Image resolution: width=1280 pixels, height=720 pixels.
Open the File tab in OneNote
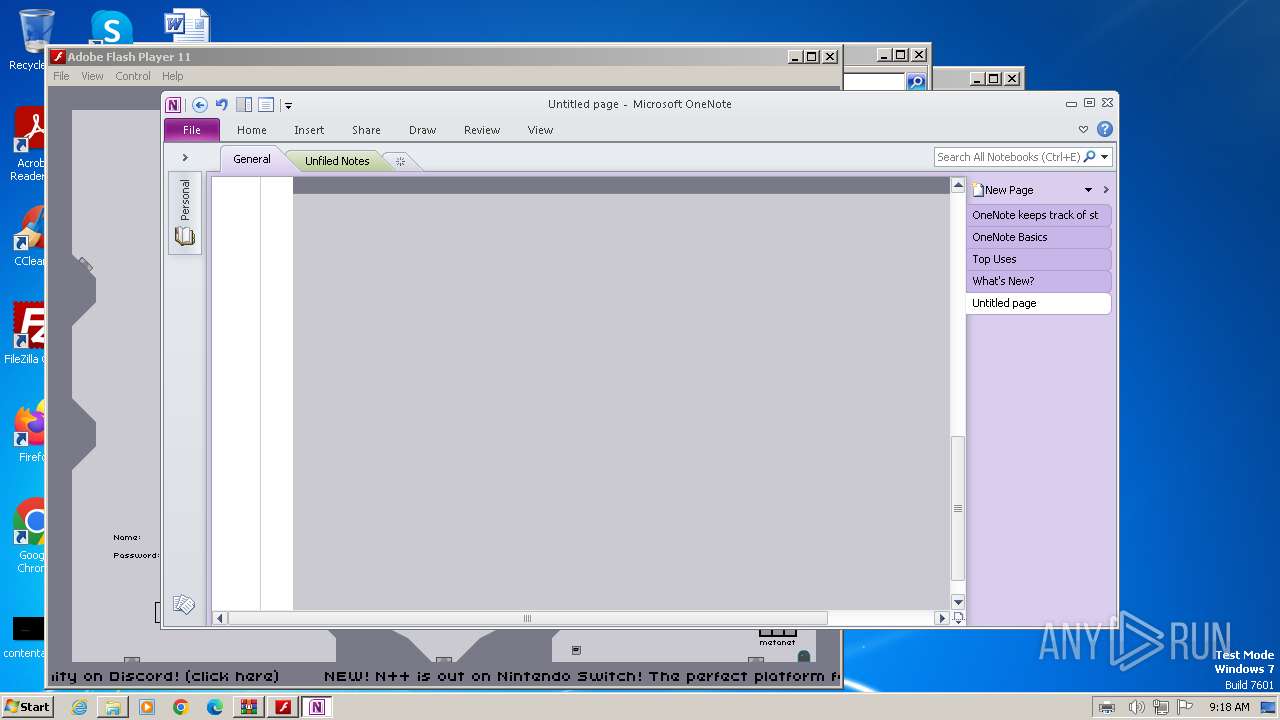[x=192, y=130]
